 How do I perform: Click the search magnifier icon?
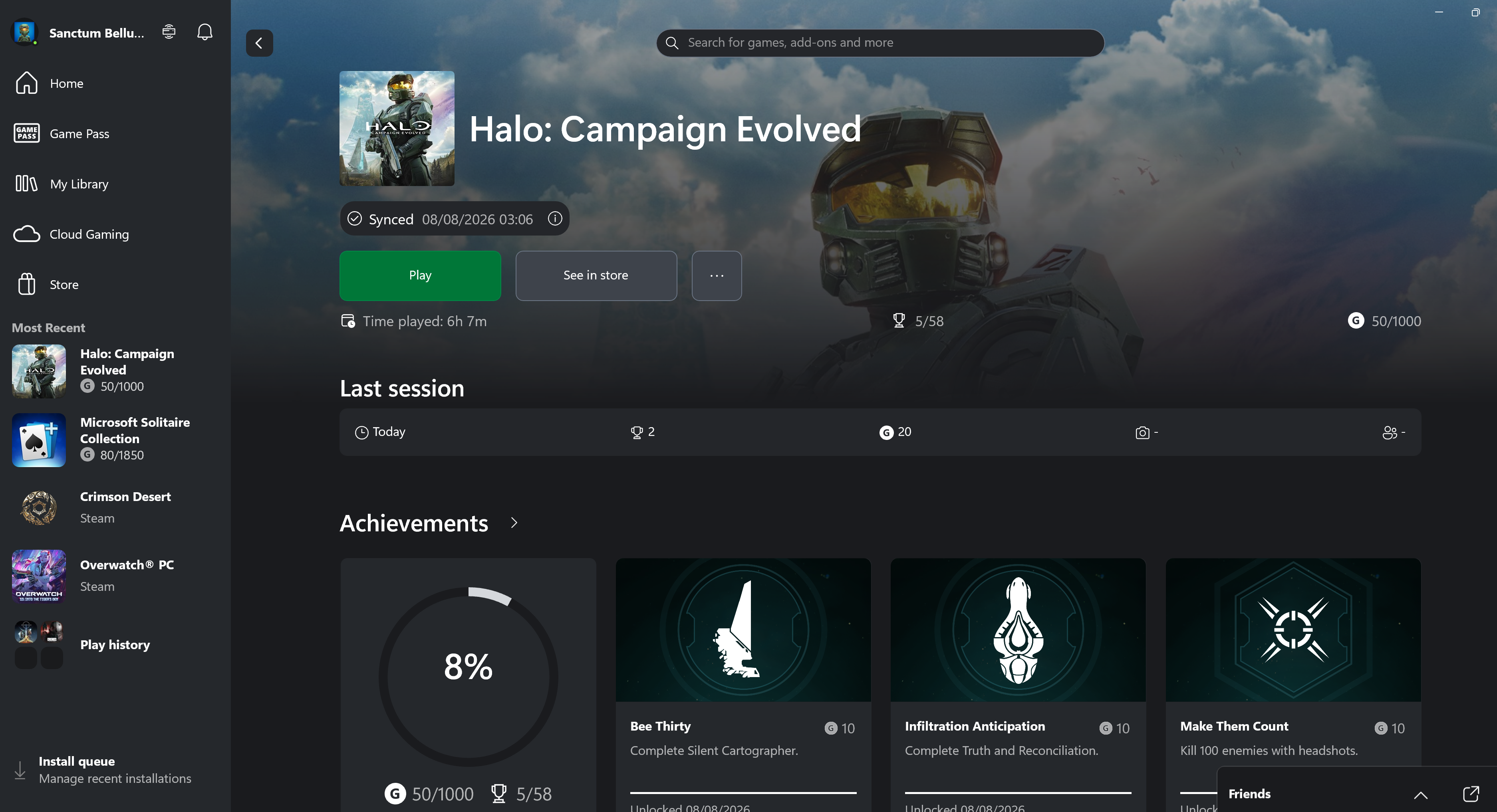tap(672, 43)
